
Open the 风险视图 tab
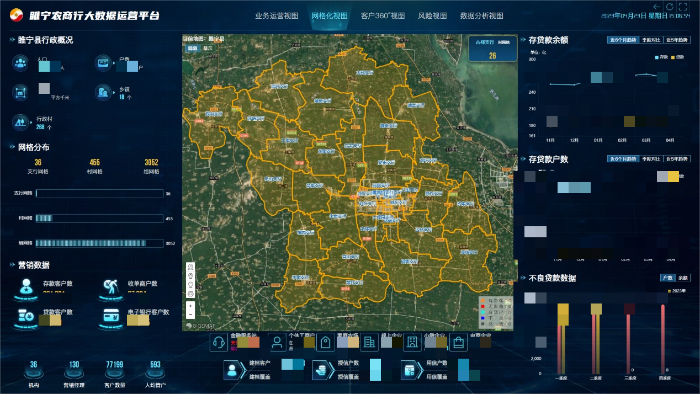432,16
